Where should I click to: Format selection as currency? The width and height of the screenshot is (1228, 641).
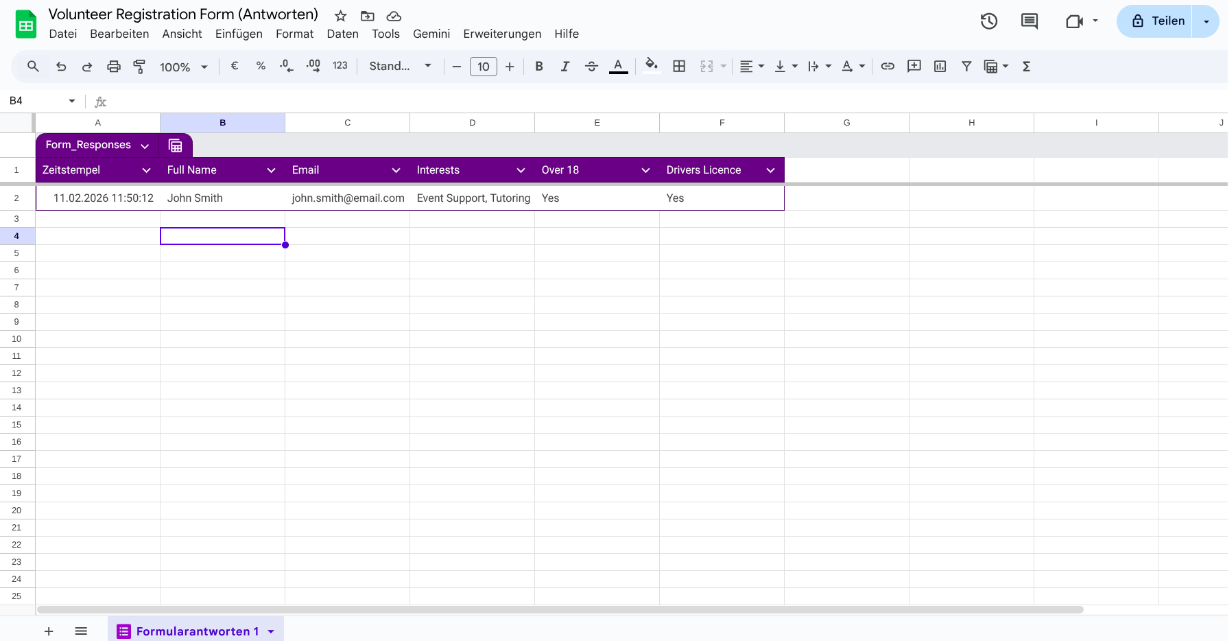(x=234, y=66)
